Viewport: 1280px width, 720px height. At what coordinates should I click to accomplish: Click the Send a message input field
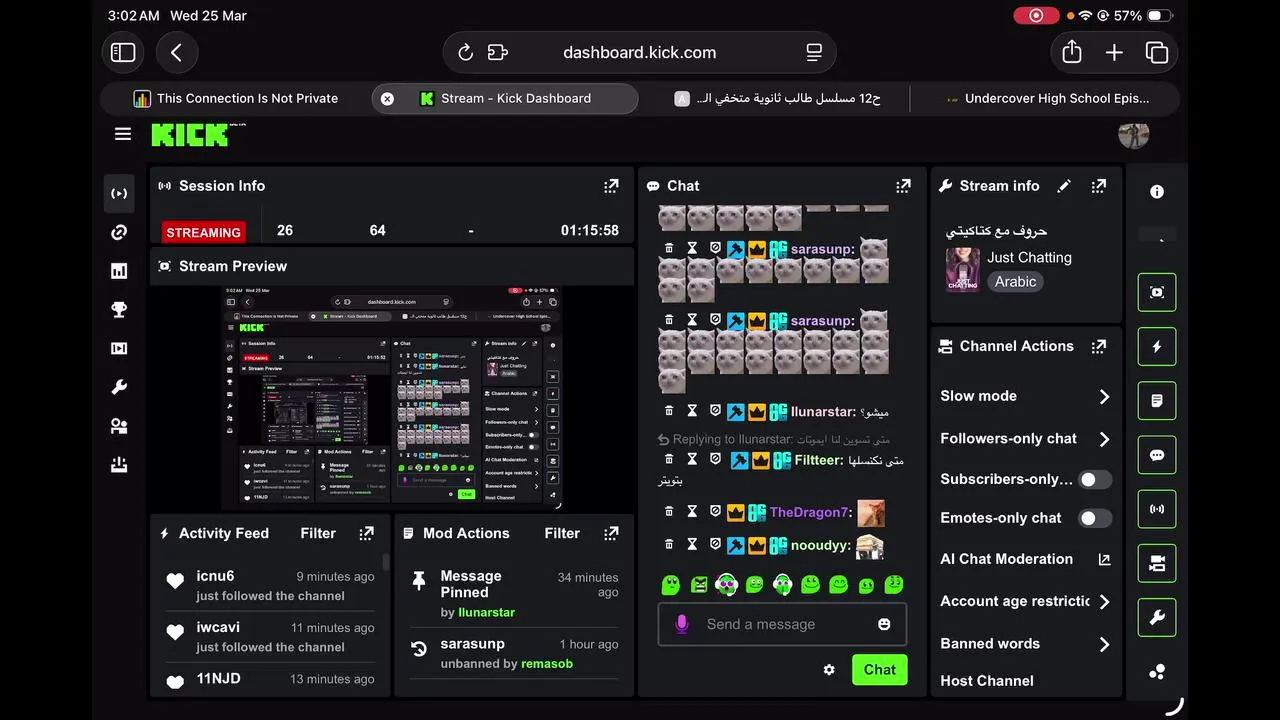click(782, 624)
